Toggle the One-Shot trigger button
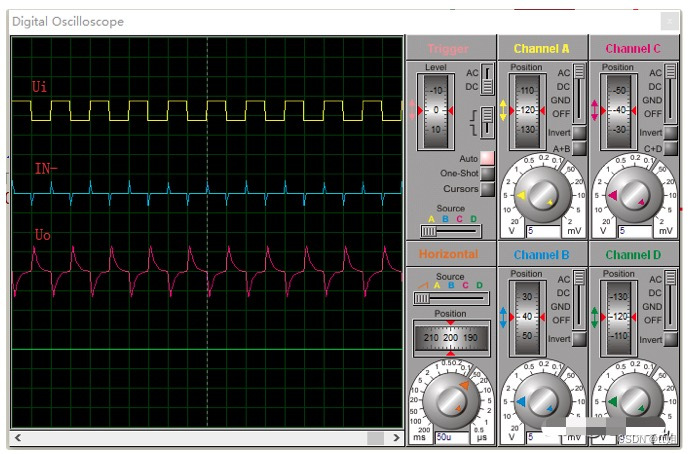 (487, 173)
